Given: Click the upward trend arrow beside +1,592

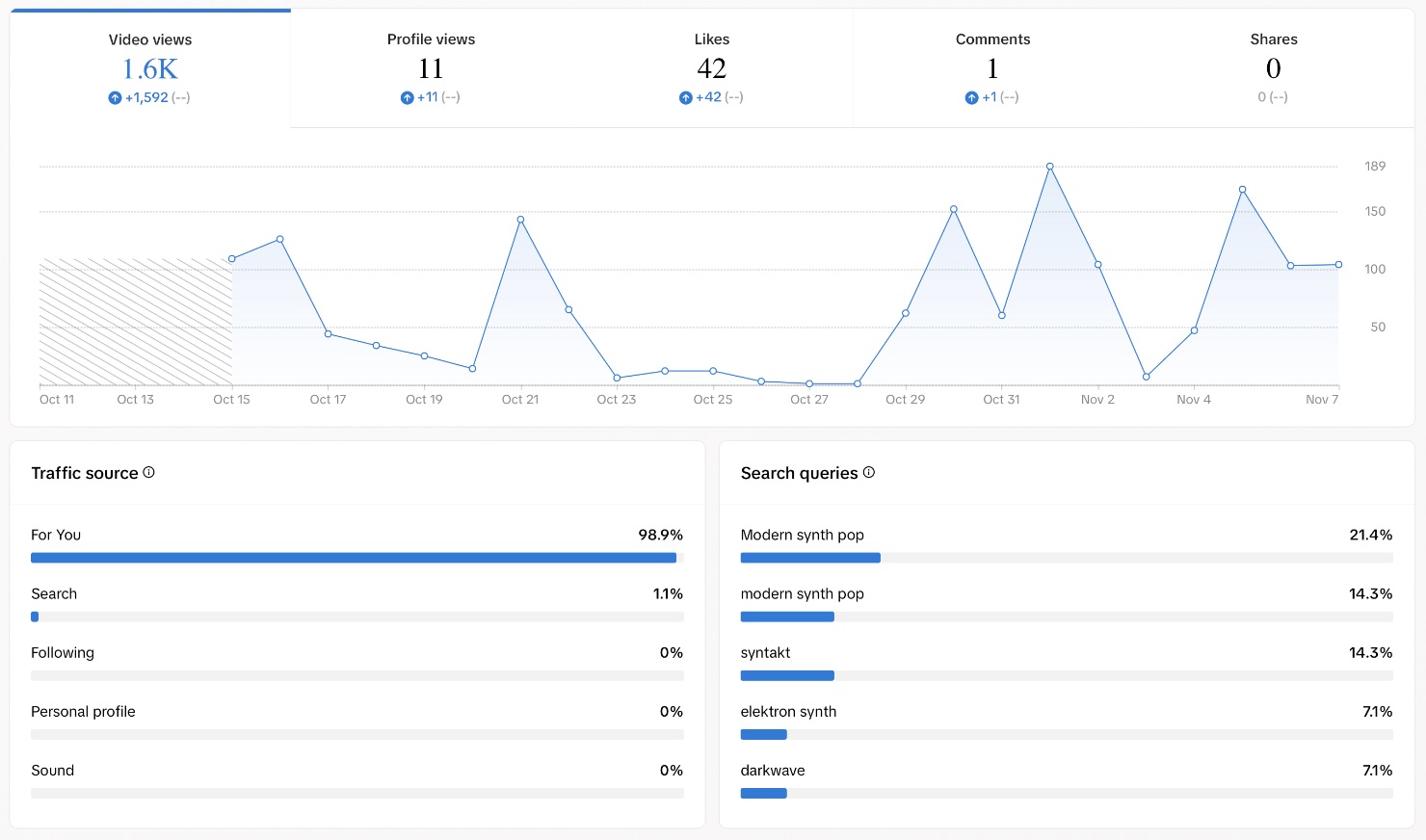Looking at the screenshot, I should [113, 97].
